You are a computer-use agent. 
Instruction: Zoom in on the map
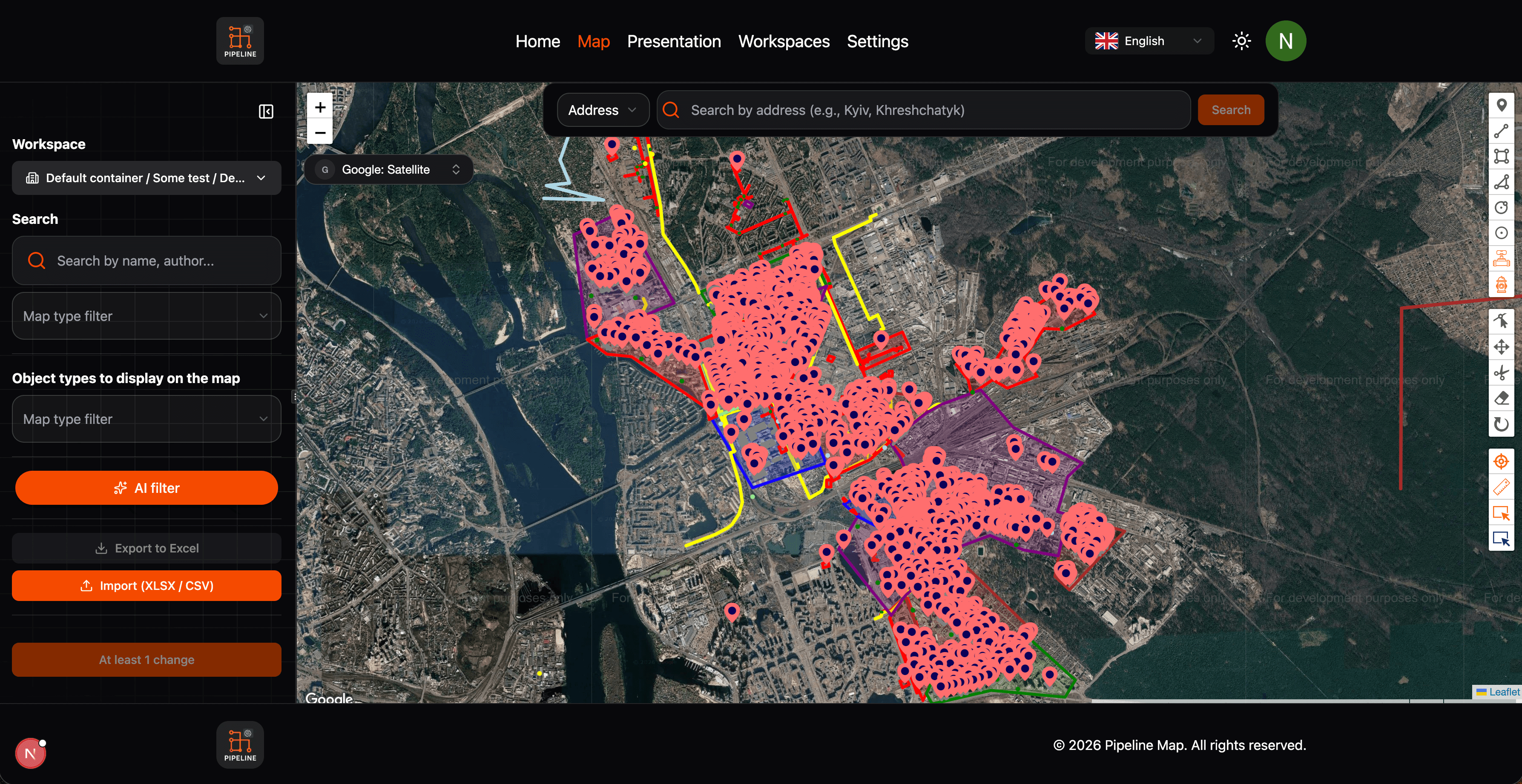click(x=320, y=107)
